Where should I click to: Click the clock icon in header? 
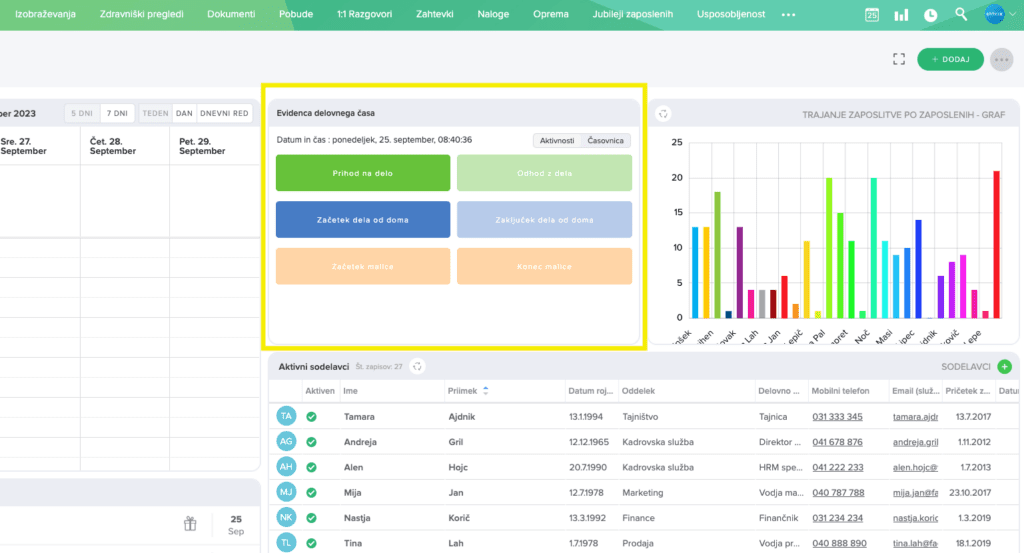[931, 15]
